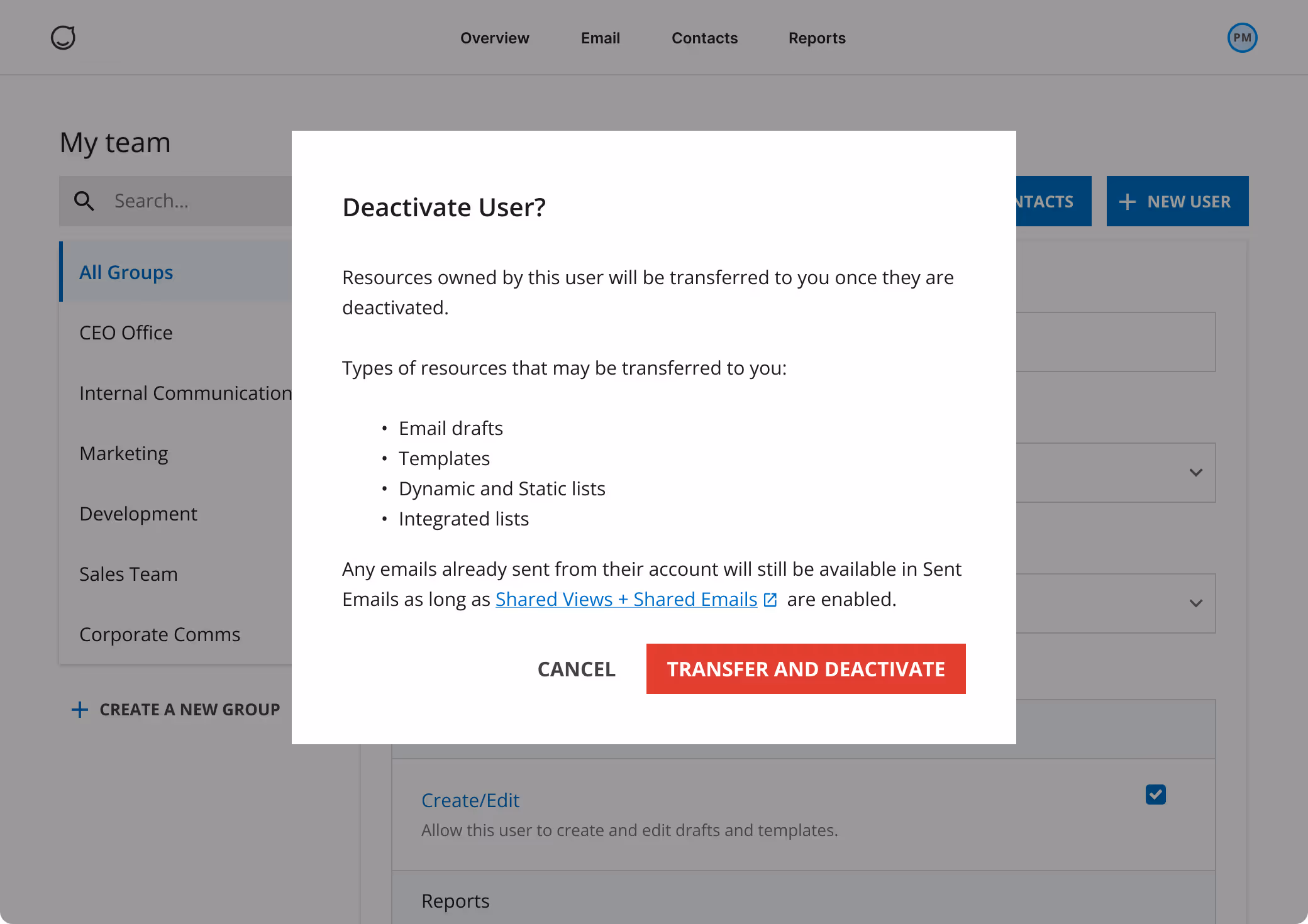
Task: Click the plus icon next to CREATE A NEW GROUP
Action: (x=80, y=710)
